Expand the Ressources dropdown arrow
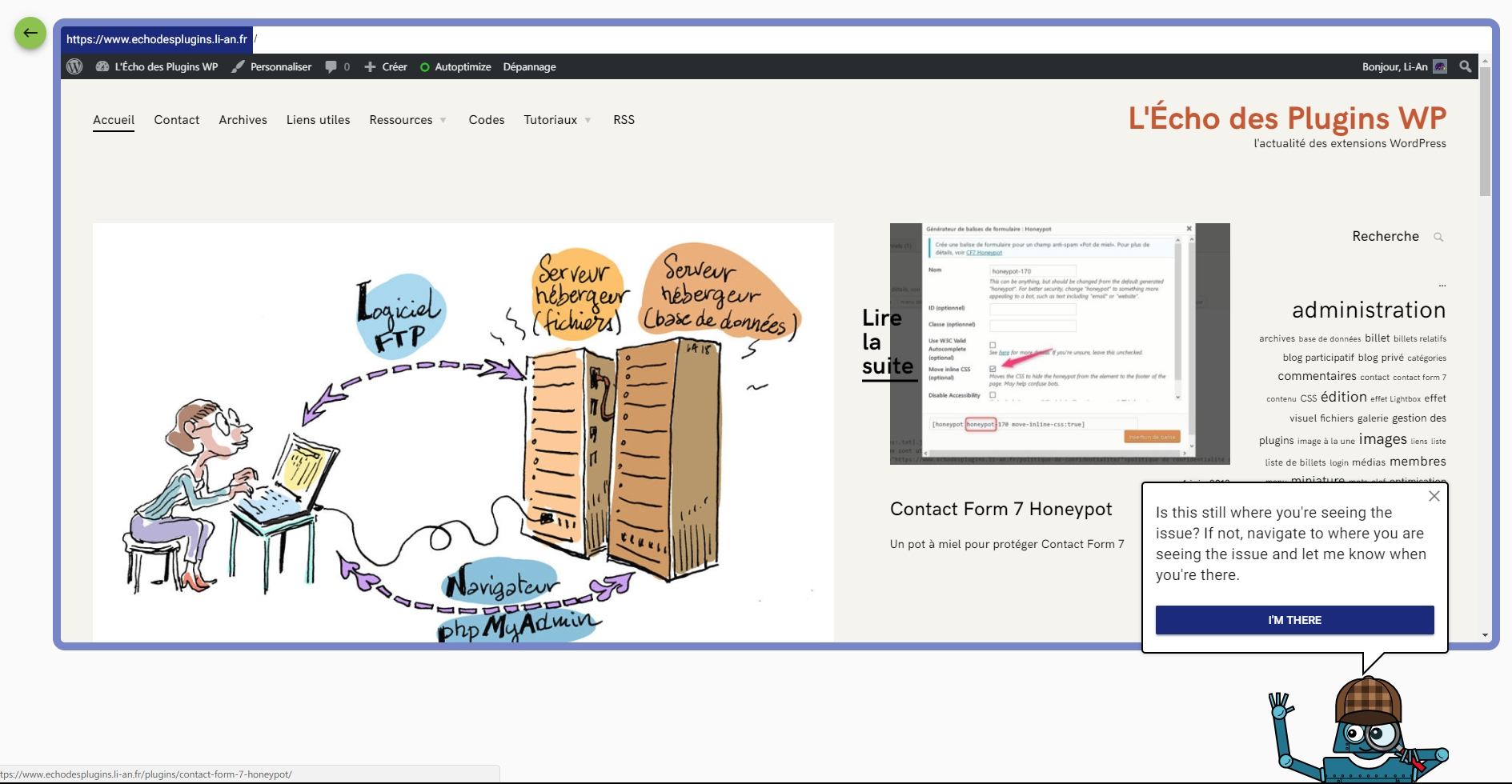This screenshot has width=1512, height=784. coord(443,121)
